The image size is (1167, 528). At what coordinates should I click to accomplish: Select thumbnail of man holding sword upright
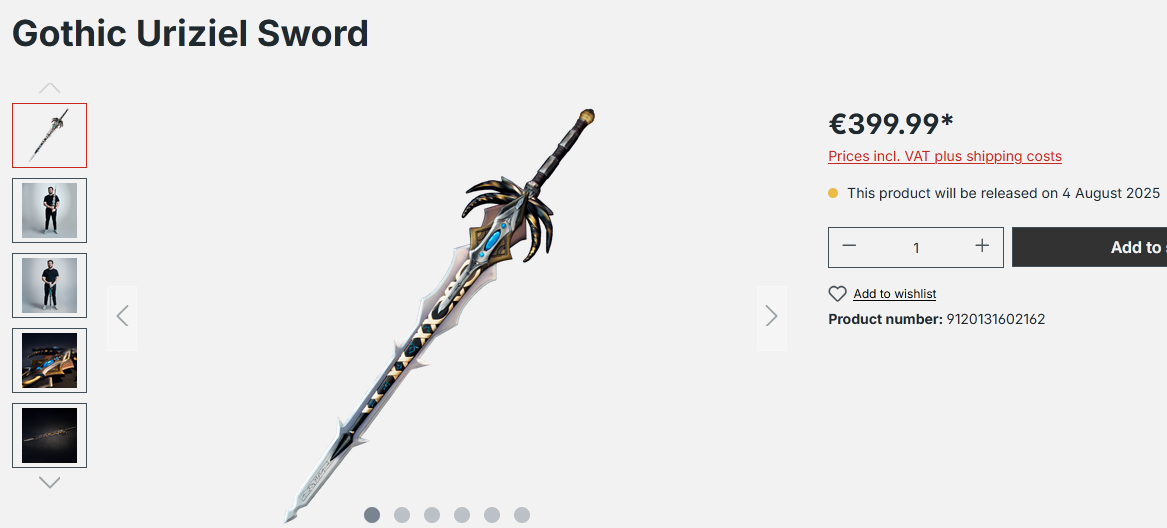49,210
